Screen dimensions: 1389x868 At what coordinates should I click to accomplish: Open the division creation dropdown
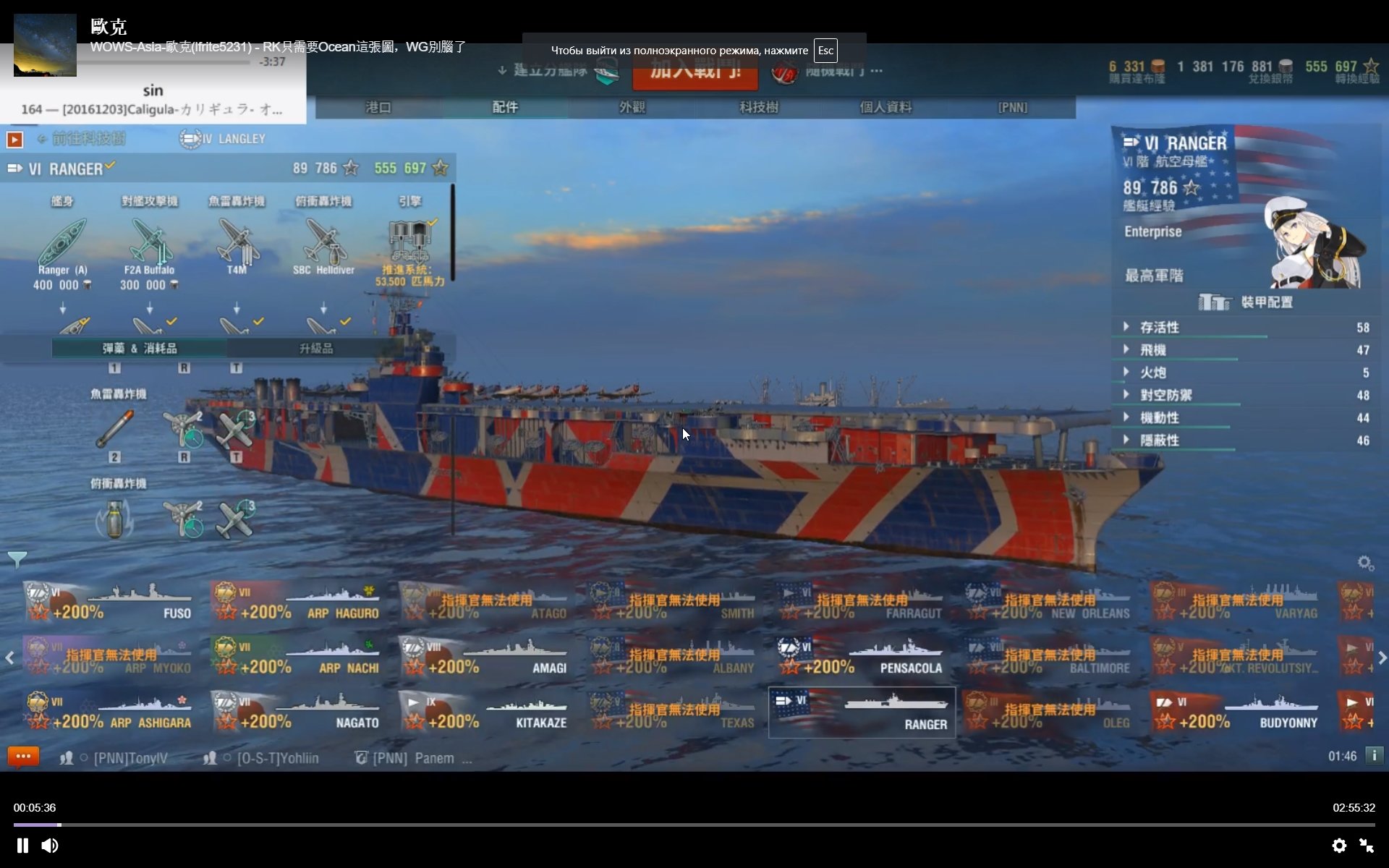click(x=557, y=71)
